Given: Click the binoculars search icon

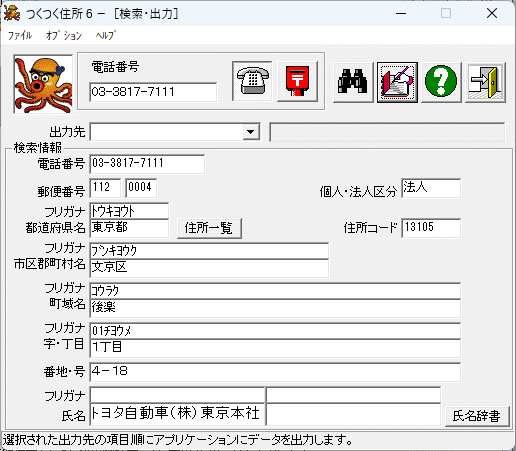Looking at the screenshot, I should pyautogui.click(x=353, y=82).
